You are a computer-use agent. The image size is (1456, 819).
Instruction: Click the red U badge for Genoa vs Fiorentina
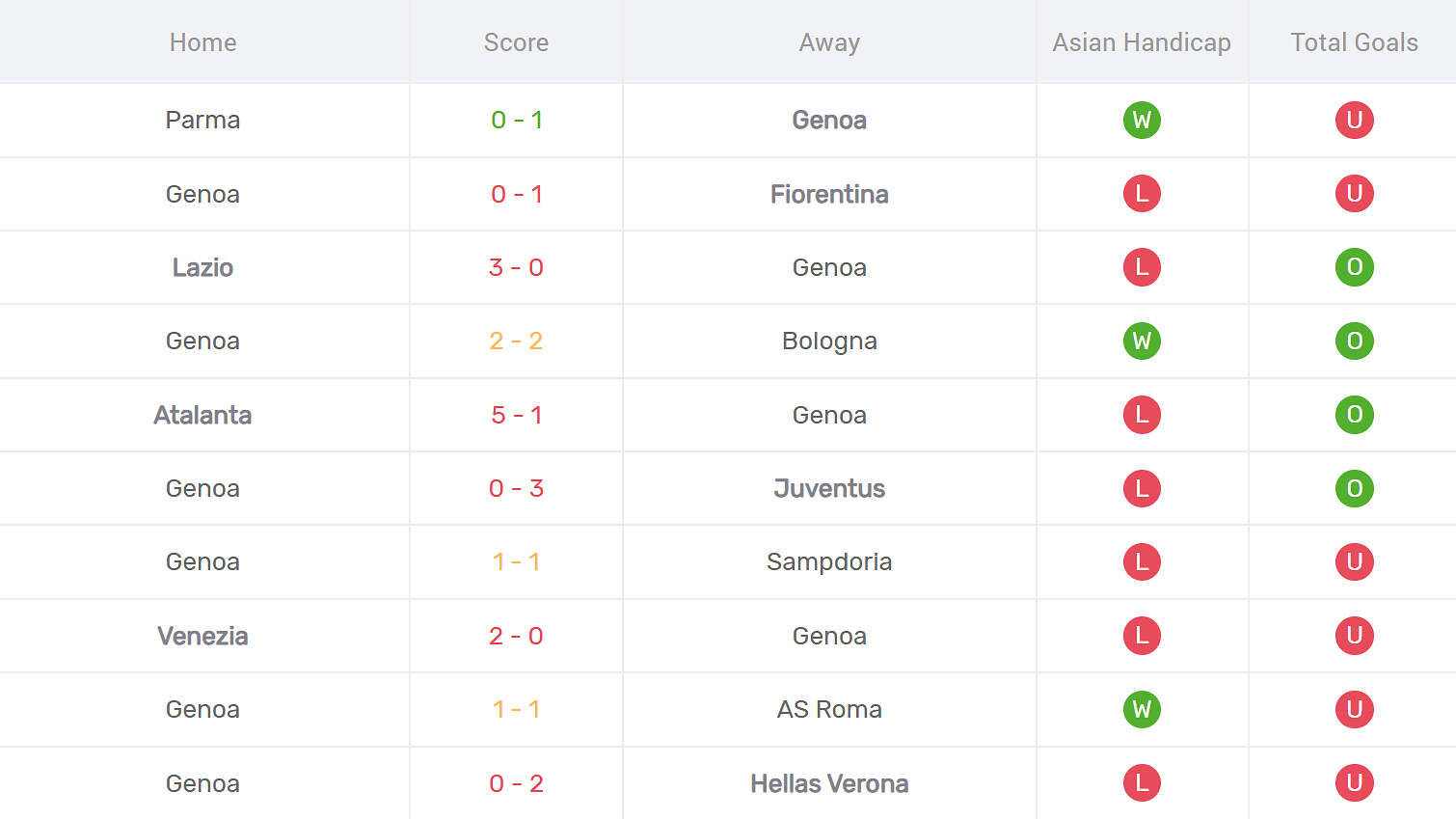click(x=1354, y=194)
